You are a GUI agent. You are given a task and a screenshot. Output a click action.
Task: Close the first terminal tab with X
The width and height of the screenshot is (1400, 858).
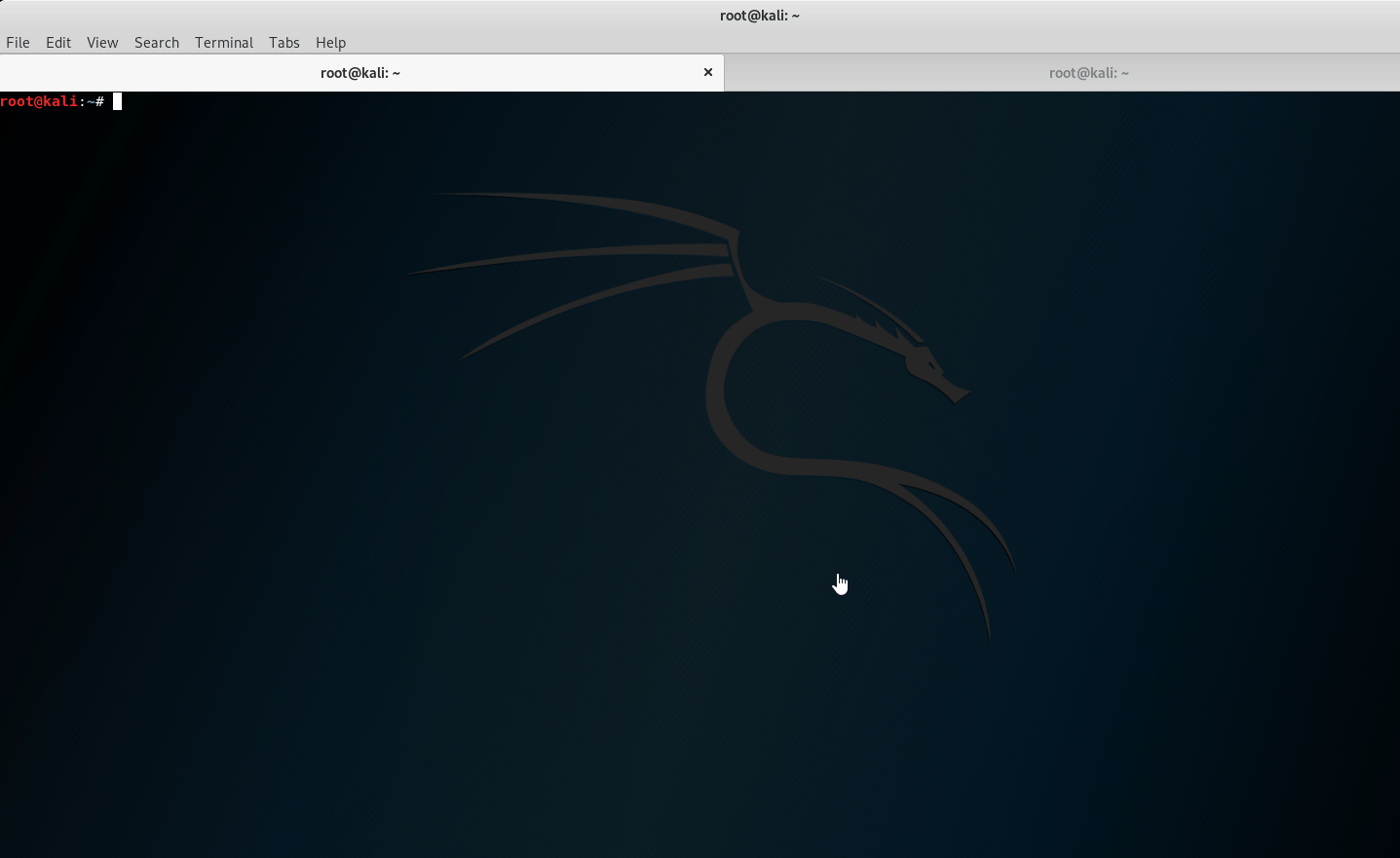coord(708,72)
